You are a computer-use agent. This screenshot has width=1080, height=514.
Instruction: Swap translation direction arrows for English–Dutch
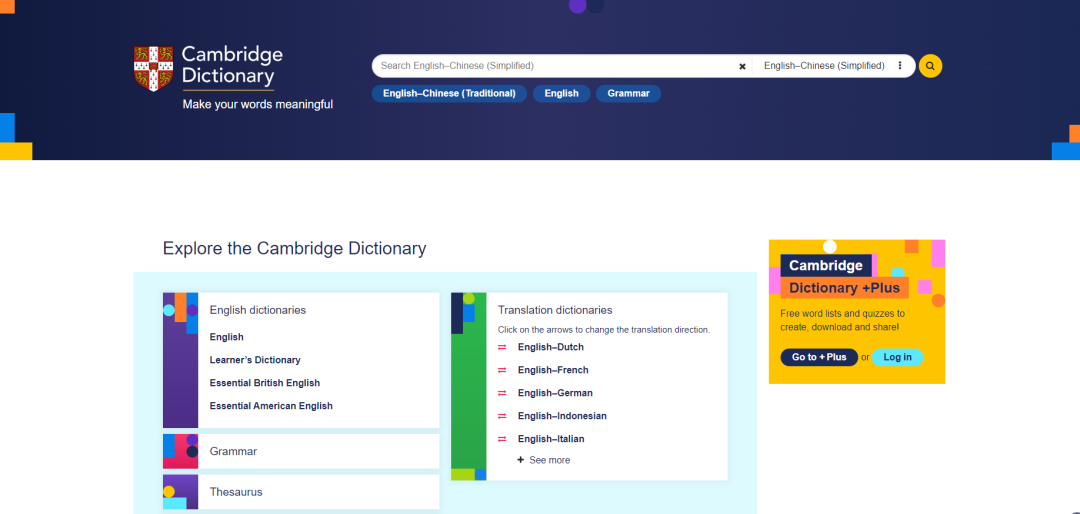pos(502,347)
